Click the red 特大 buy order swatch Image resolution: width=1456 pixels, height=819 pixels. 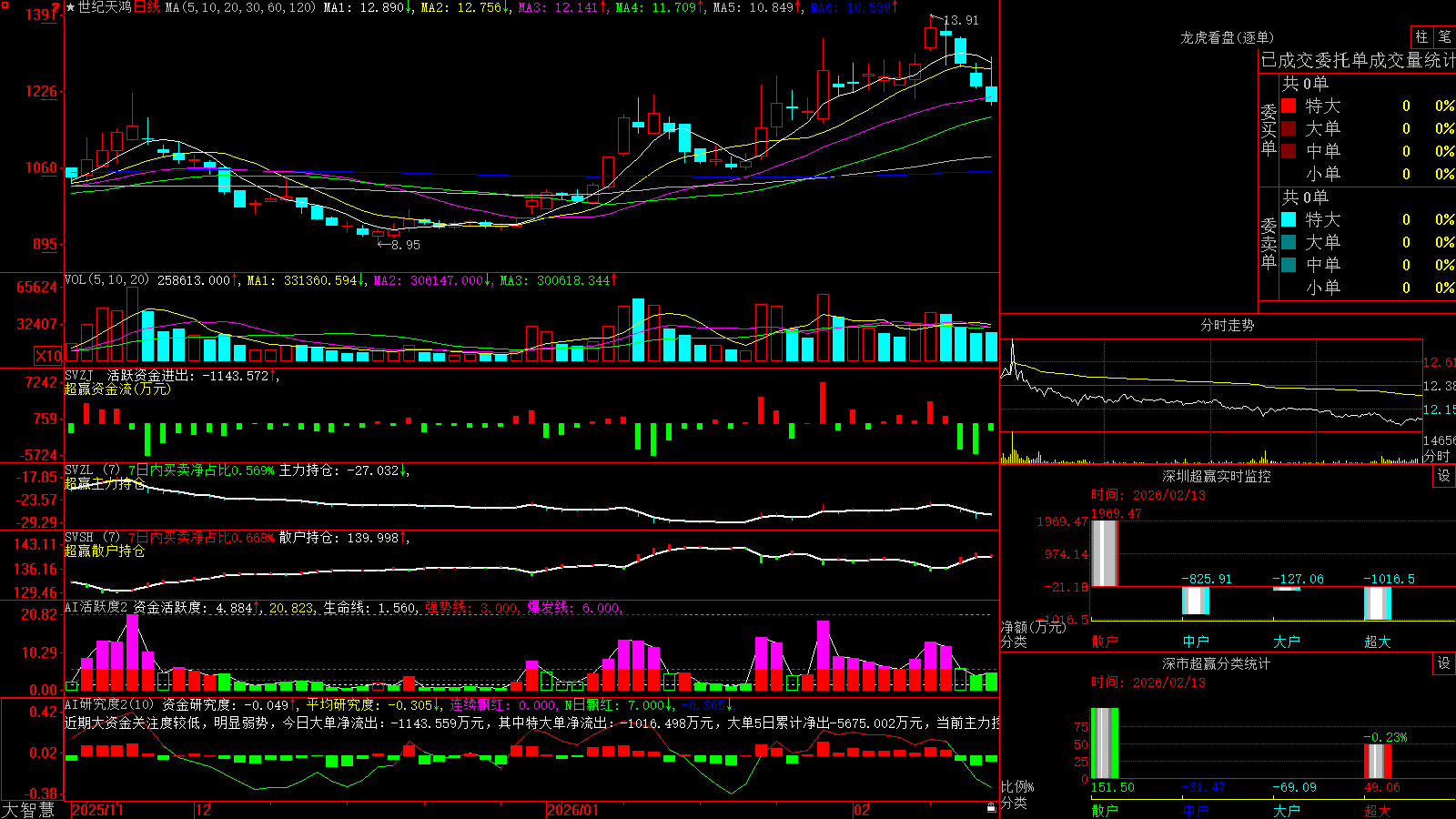tap(1289, 106)
